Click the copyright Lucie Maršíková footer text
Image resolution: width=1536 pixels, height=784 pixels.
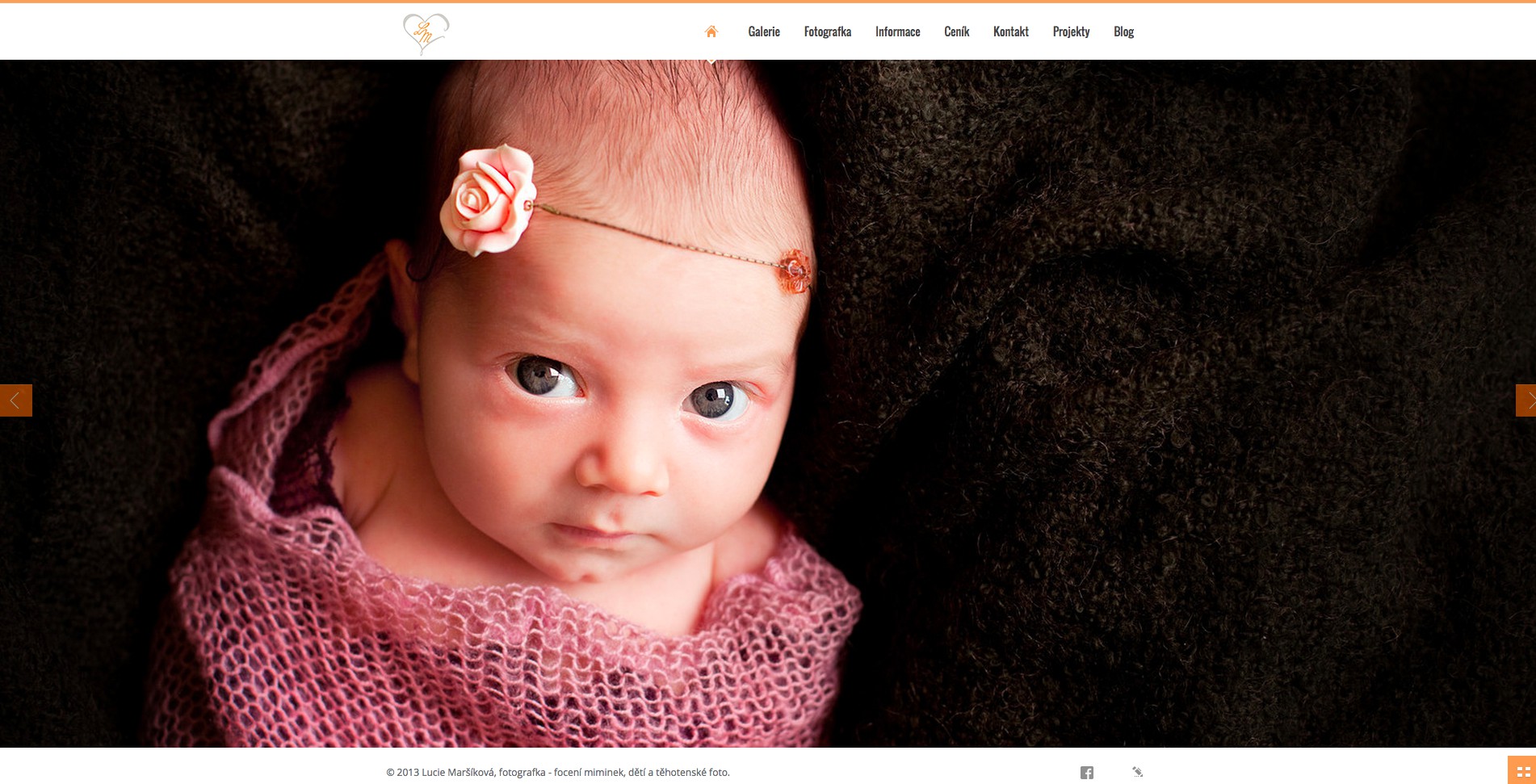[558, 773]
